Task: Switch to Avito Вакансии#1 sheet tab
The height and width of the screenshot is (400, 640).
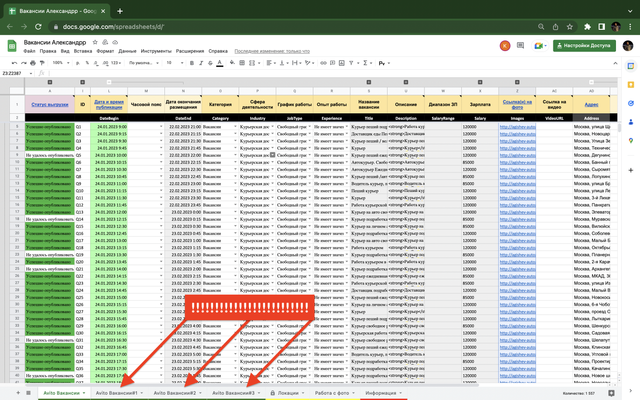Action: [x=119, y=393]
